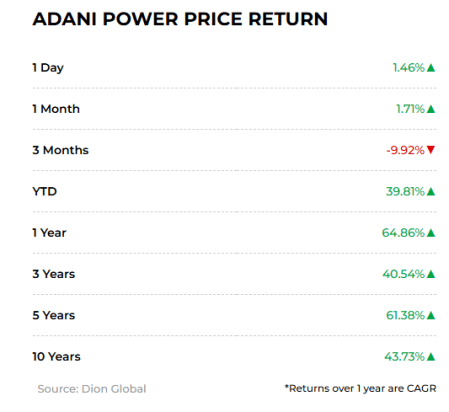
Task: Click the green up arrow beside 1.46%
Action: [431, 68]
